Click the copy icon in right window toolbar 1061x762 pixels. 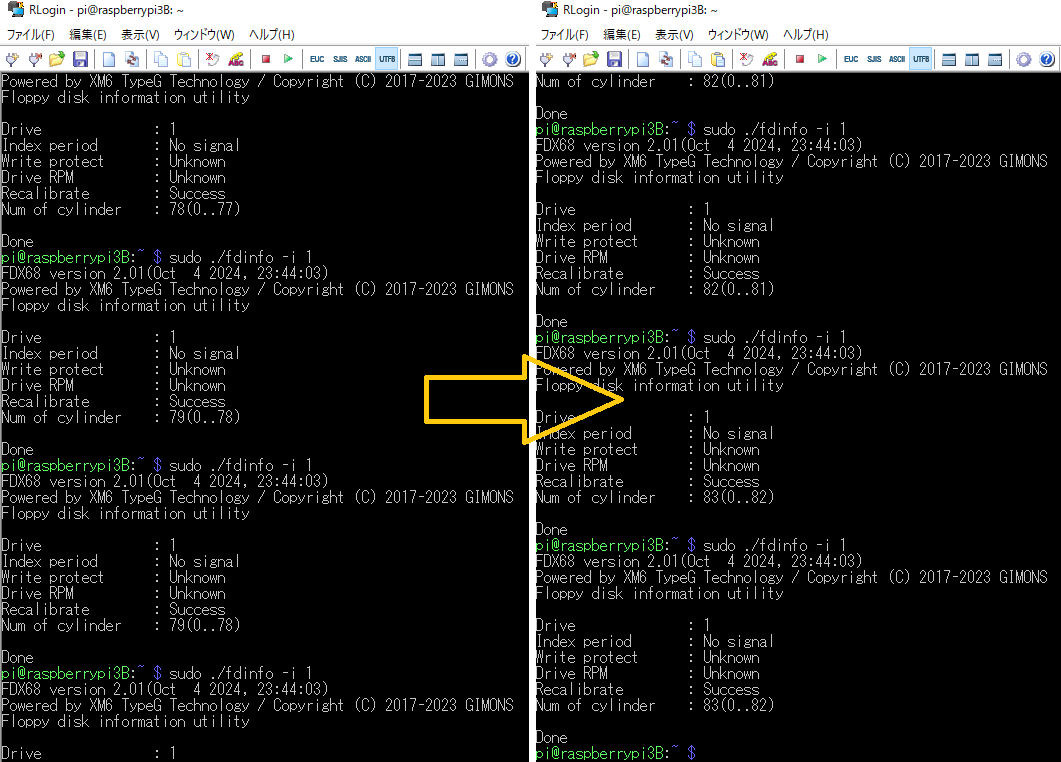[694, 59]
